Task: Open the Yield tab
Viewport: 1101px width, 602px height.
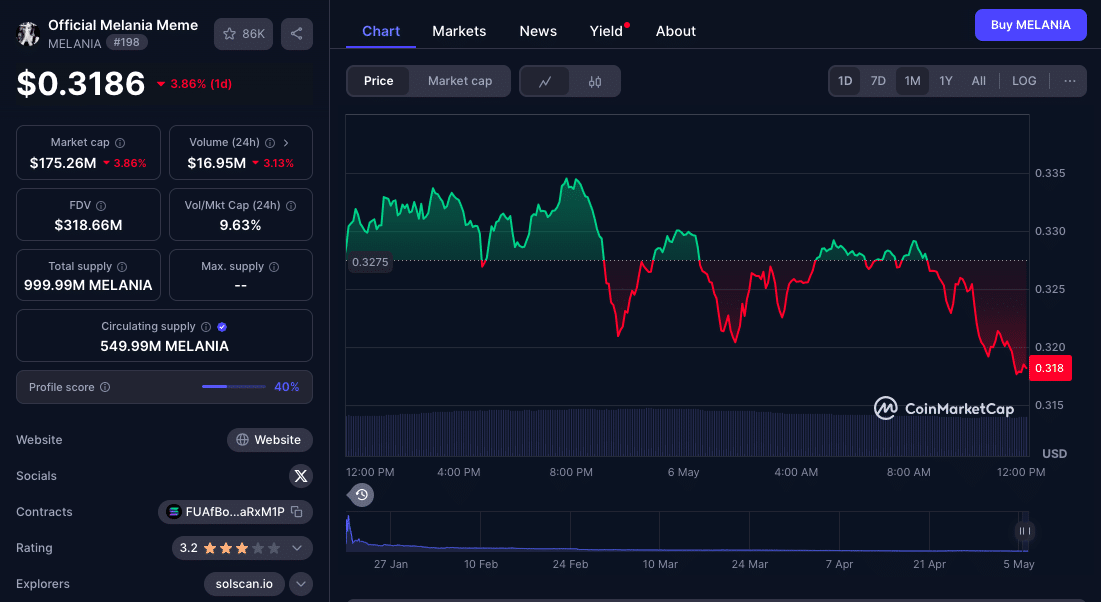Action: point(606,31)
